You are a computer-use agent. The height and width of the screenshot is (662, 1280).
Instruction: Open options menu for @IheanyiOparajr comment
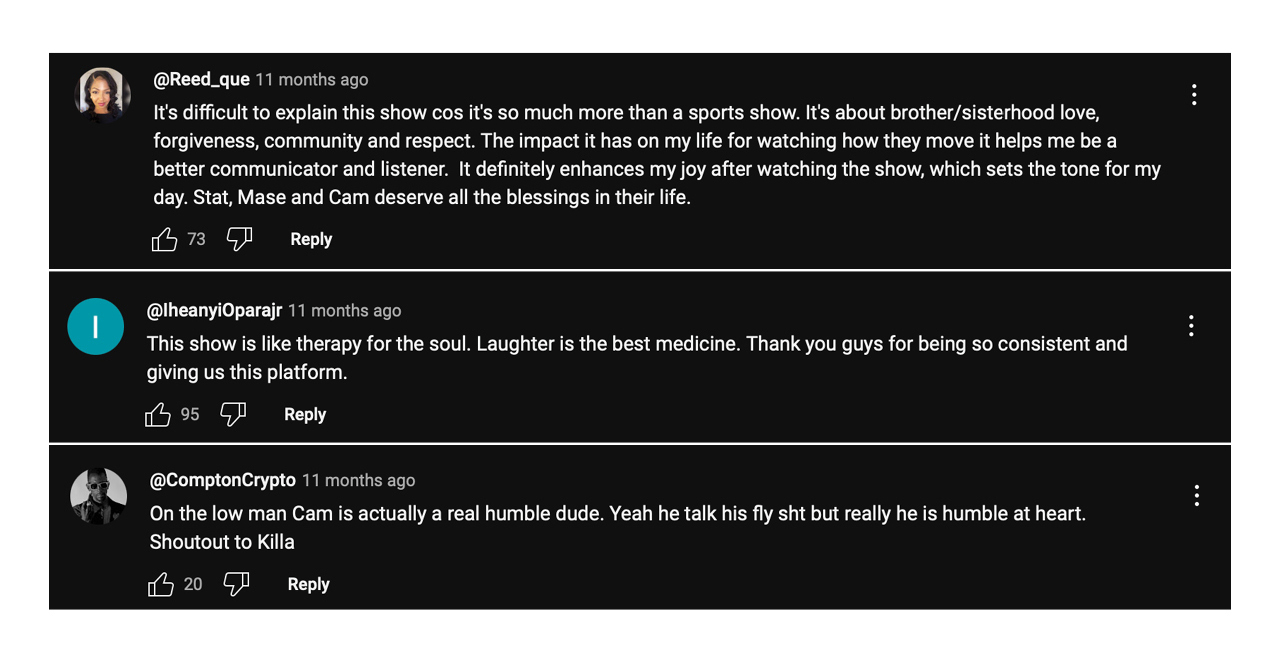(x=1191, y=326)
